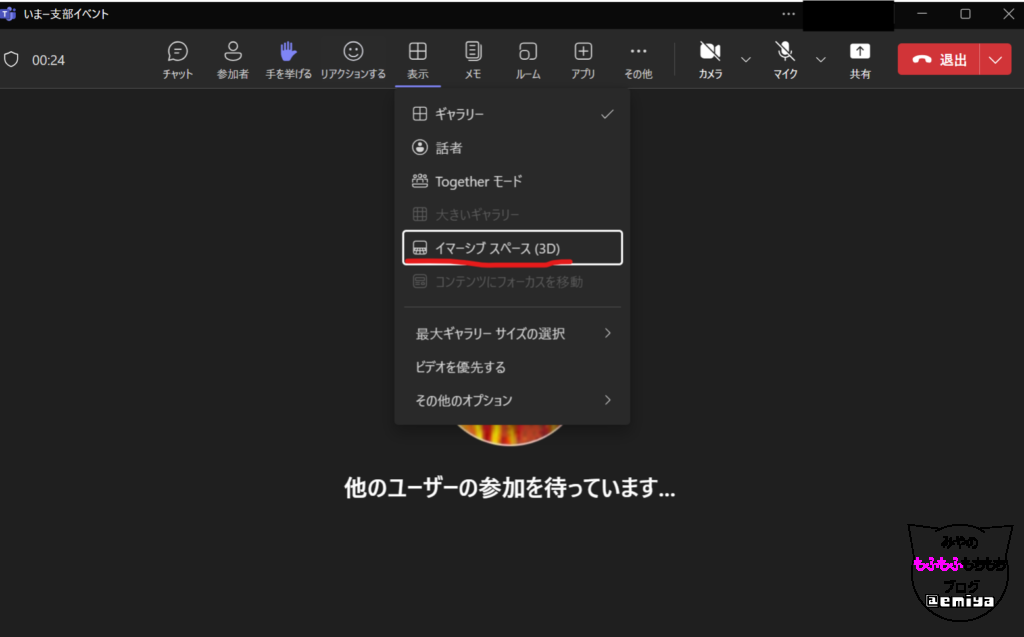Expand camera options dropdown arrow
Image resolution: width=1024 pixels, height=637 pixels.
(x=745, y=60)
